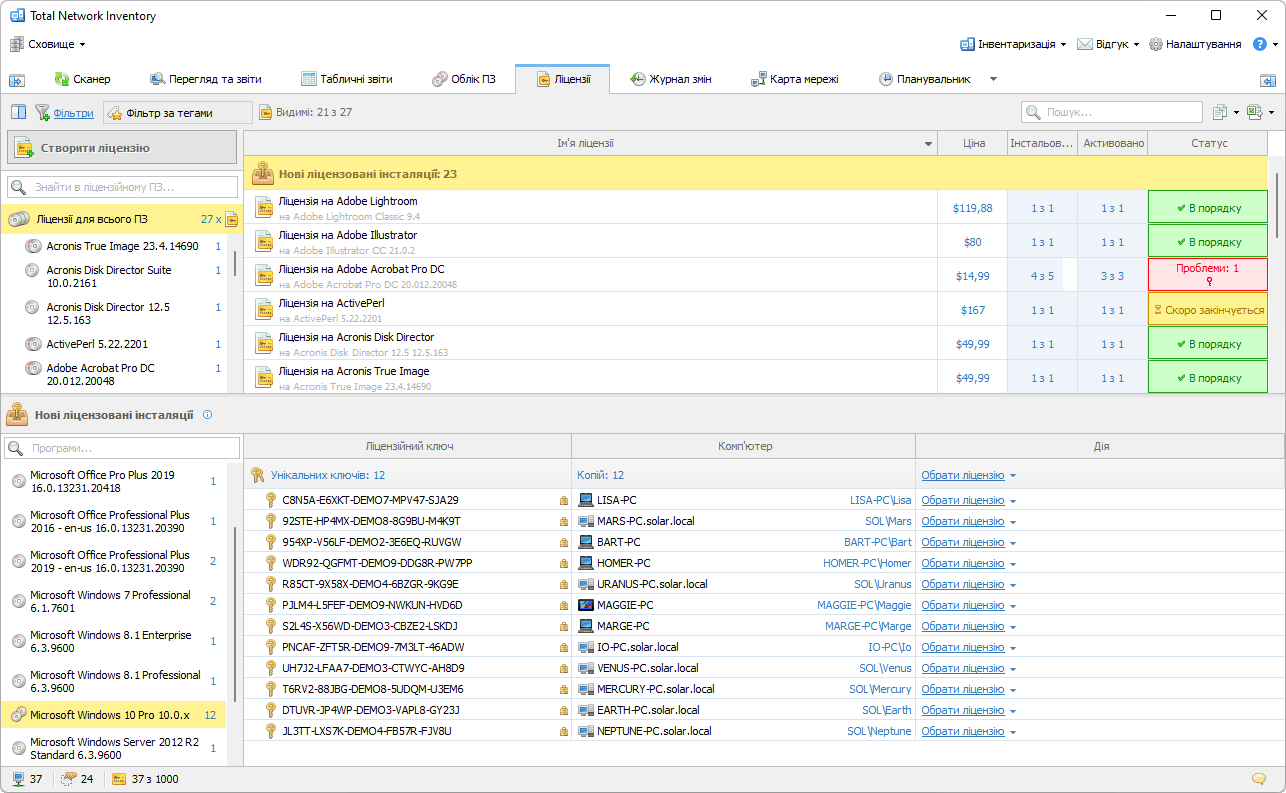Expand the Інвентаризація dropdown
The width and height of the screenshot is (1286, 793).
[x=1013, y=44]
